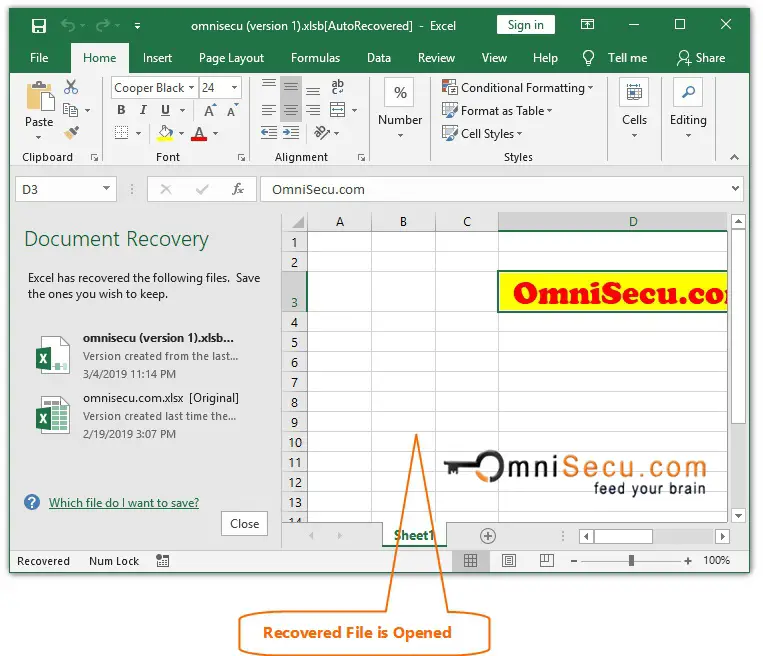Close the Document Recovery pane

point(244,524)
